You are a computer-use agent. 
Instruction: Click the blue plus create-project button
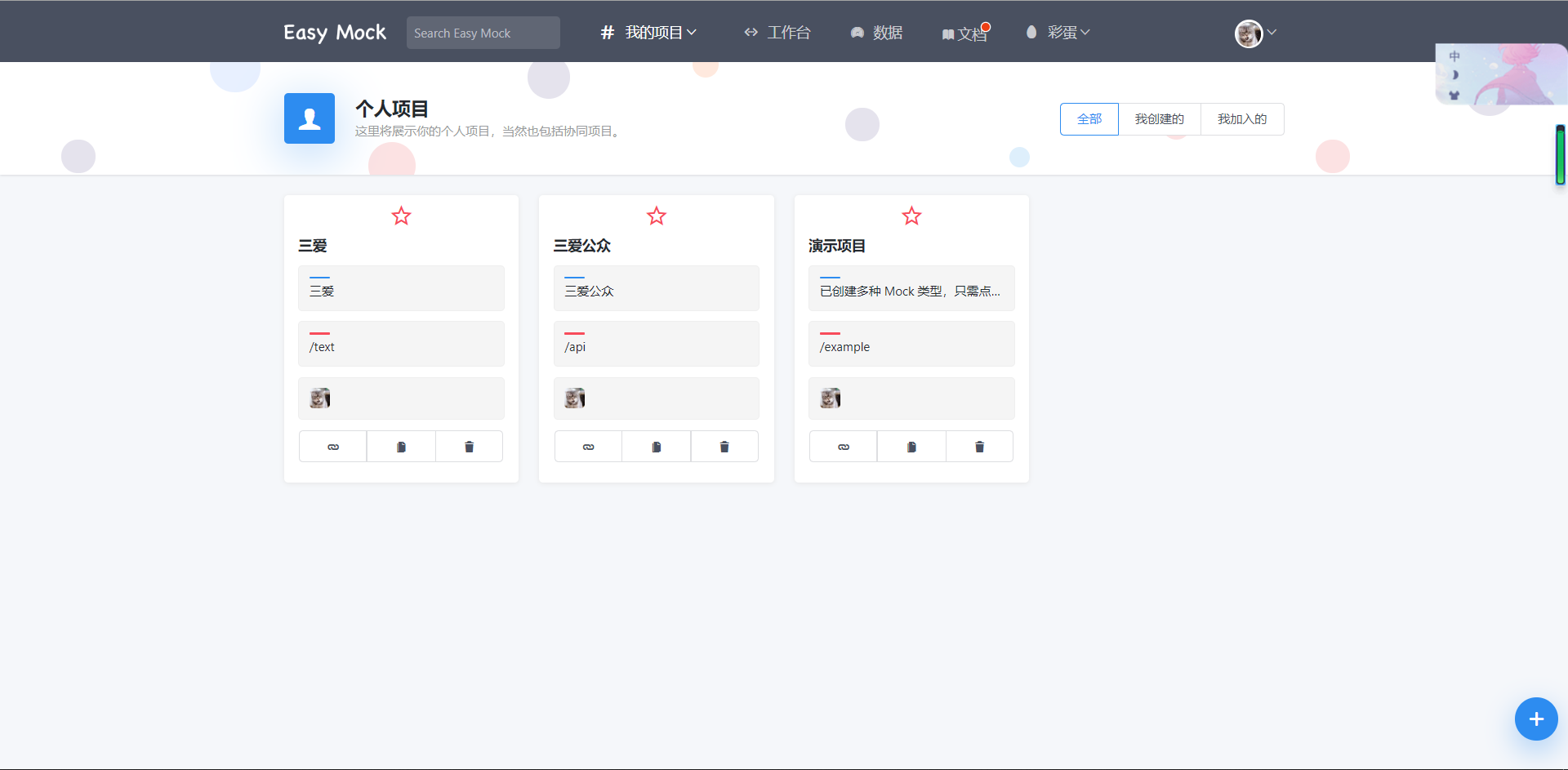1536,719
